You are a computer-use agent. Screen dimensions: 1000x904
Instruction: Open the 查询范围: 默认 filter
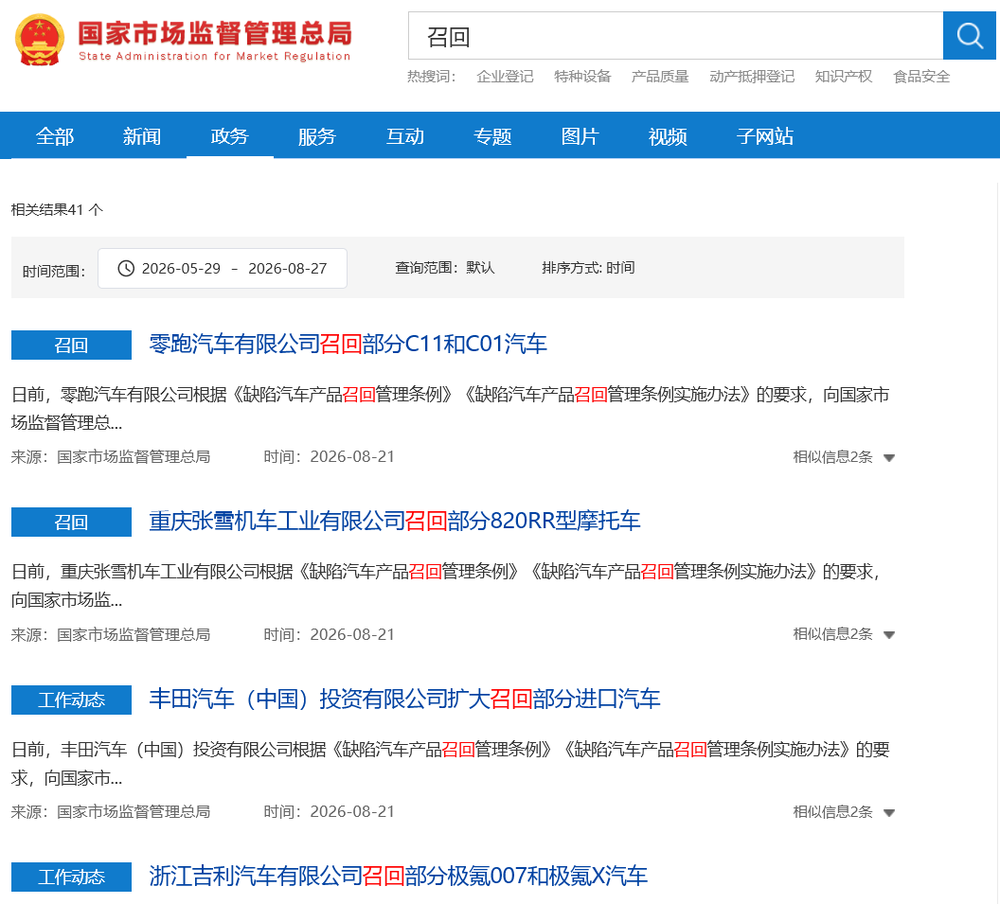coord(445,268)
